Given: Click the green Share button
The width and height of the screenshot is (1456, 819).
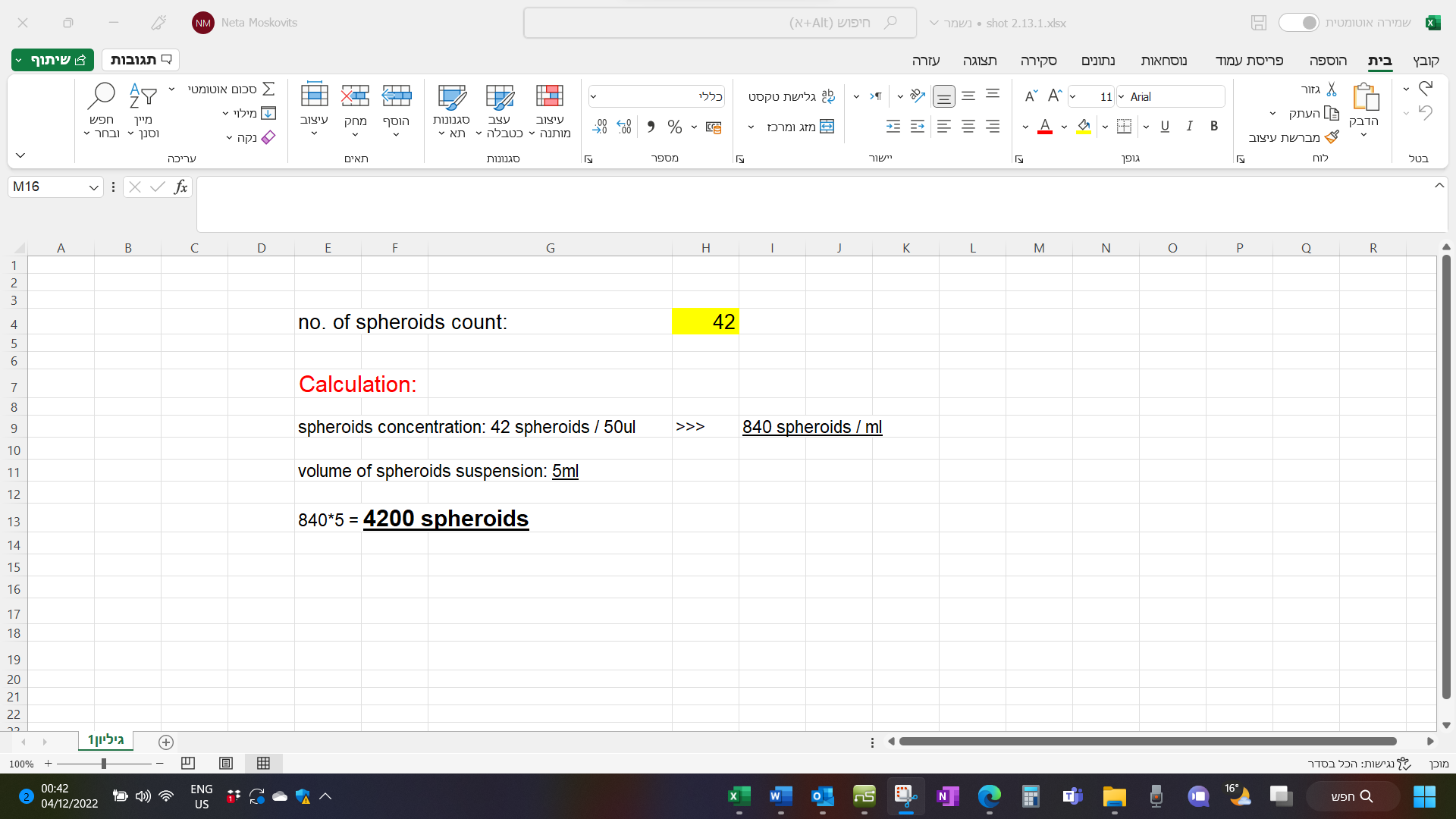Looking at the screenshot, I should [52, 60].
